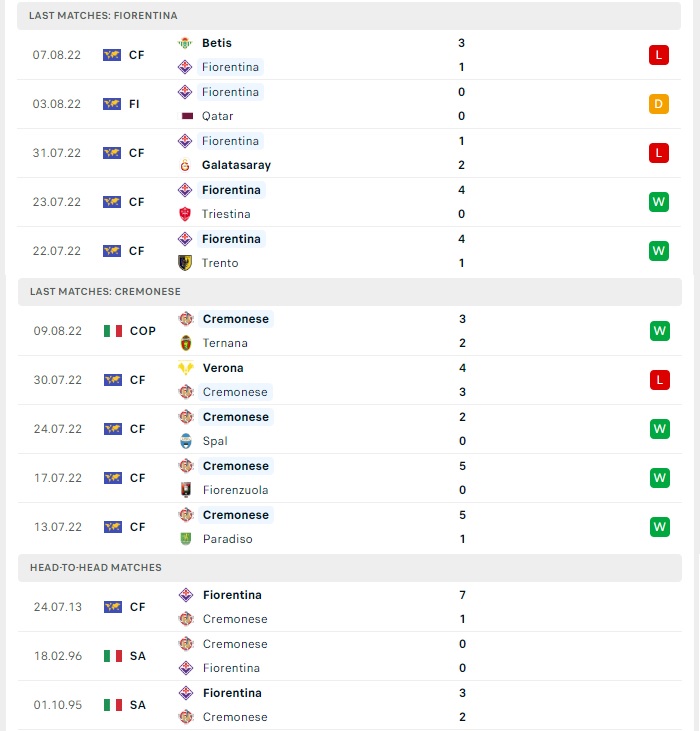This screenshot has height=731, width=700.
Task: Click the Betis team crest icon
Action: [185, 43]
